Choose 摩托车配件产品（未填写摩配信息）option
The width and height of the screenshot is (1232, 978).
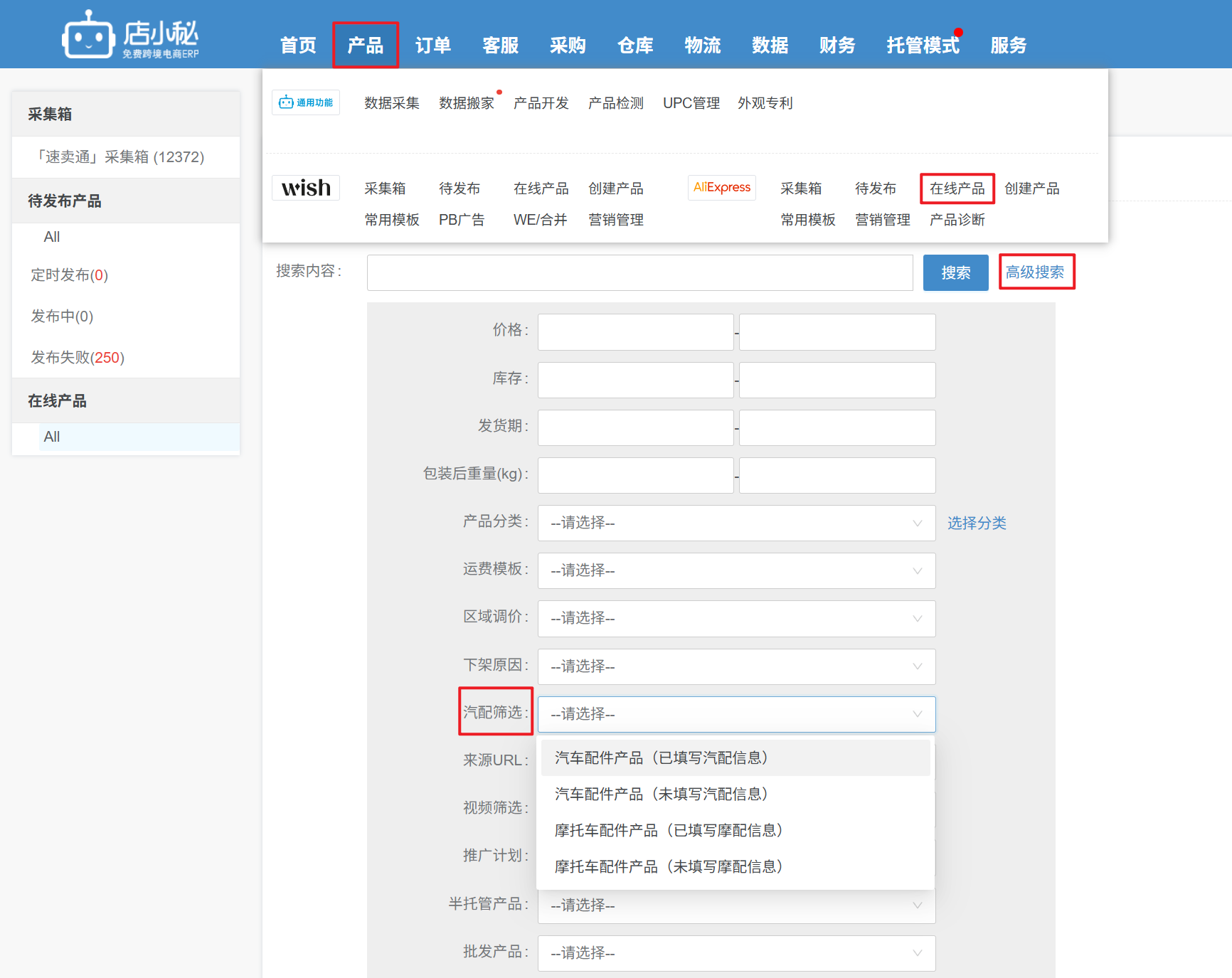coord(669,867)
